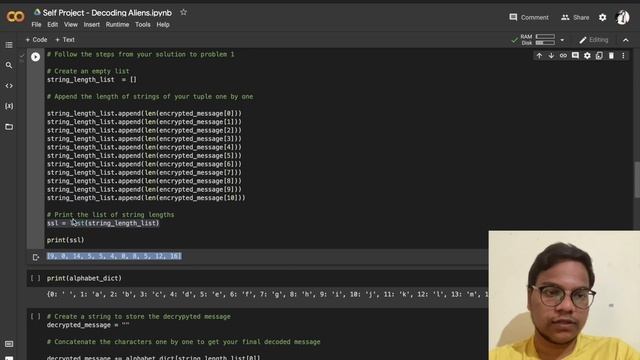Expand the RAM Disk runtime dropdown arrow
The image size is (640, 360).
pyautogui.click(x=562, y=40)
